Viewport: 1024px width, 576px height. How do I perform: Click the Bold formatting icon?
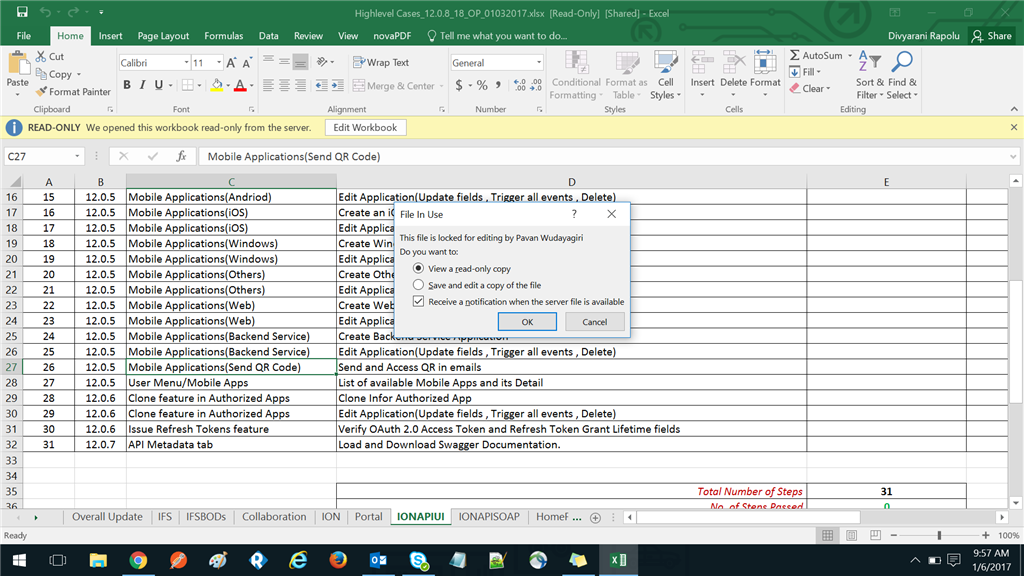click(128, 86)
